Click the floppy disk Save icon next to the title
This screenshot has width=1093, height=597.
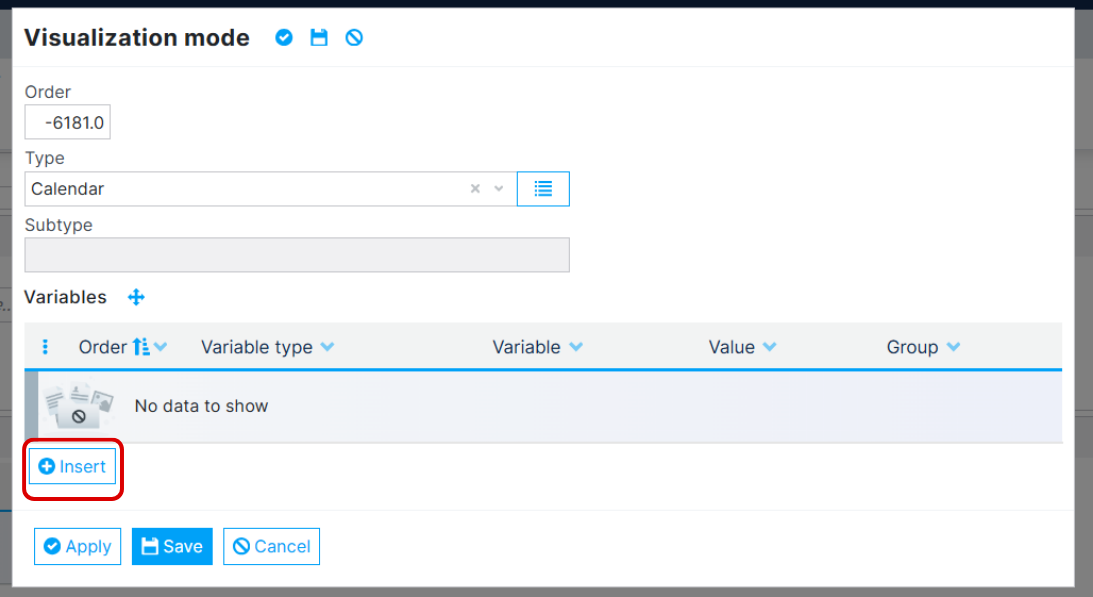pos(319,37)
